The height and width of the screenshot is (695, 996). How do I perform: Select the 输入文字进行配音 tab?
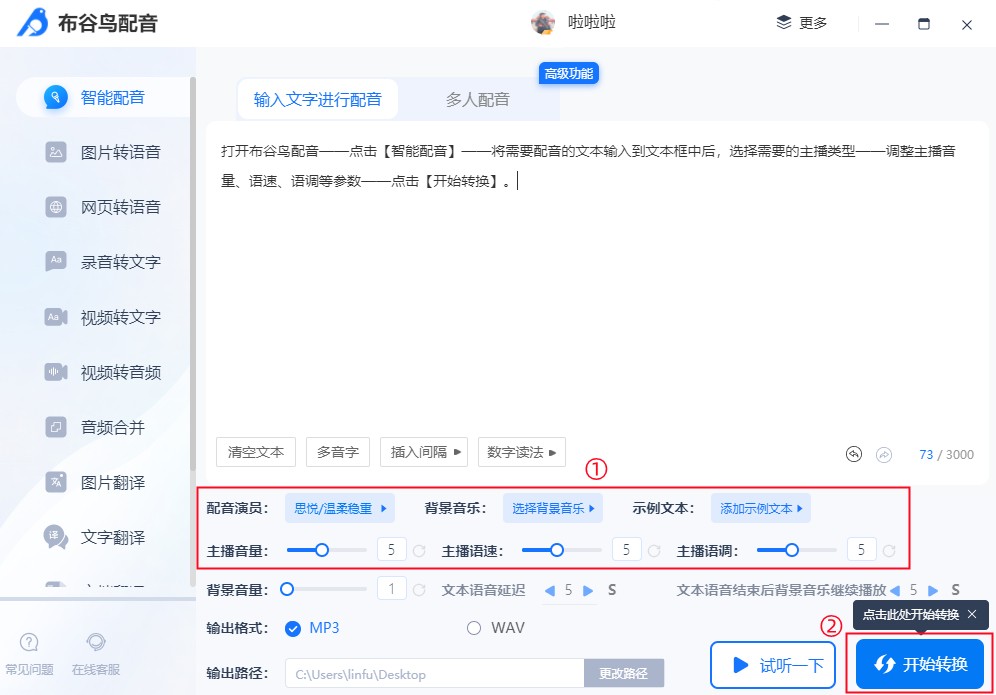tap(317, 99)
